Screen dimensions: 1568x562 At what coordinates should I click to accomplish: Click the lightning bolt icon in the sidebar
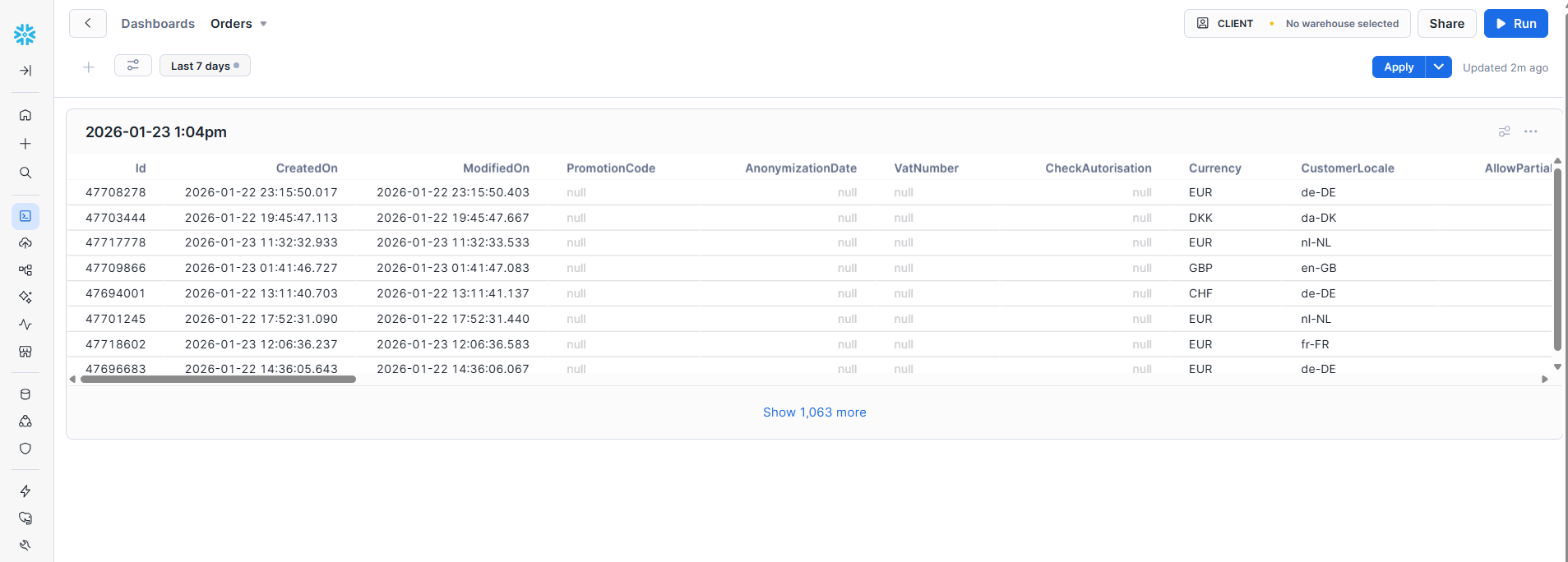(x=25, y=491)
